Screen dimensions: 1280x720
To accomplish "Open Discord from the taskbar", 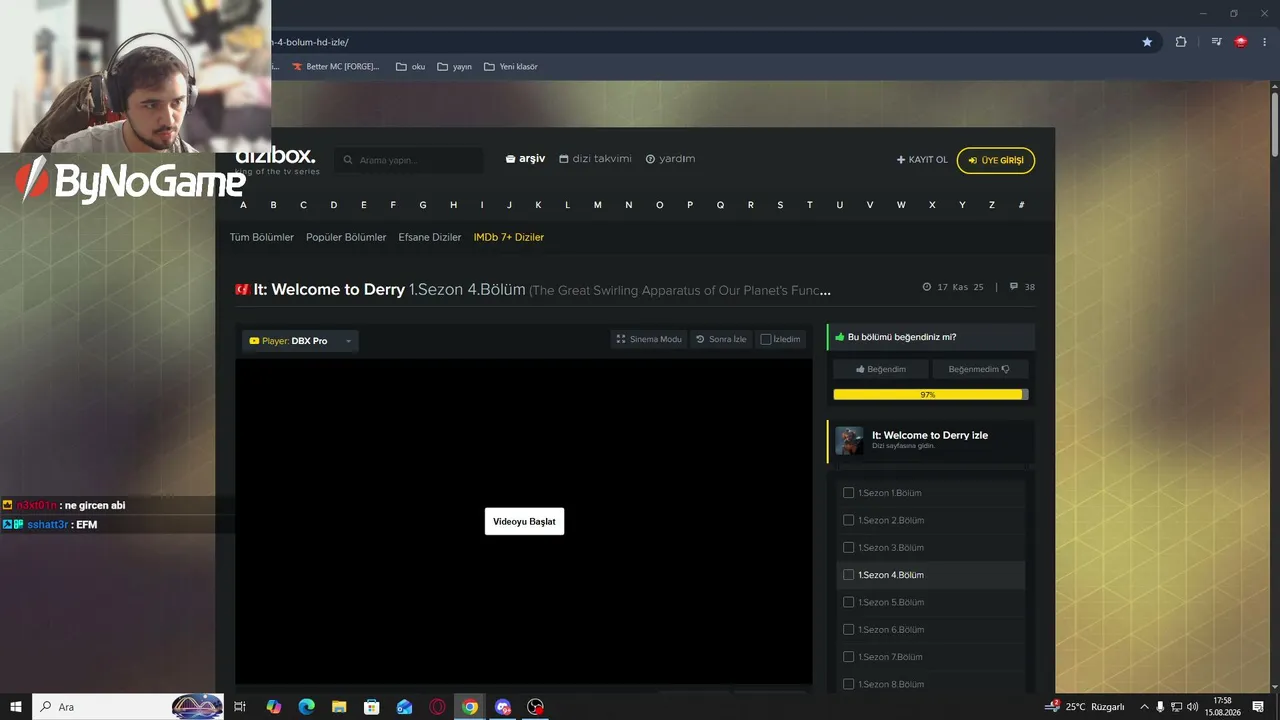I will 503,707.
